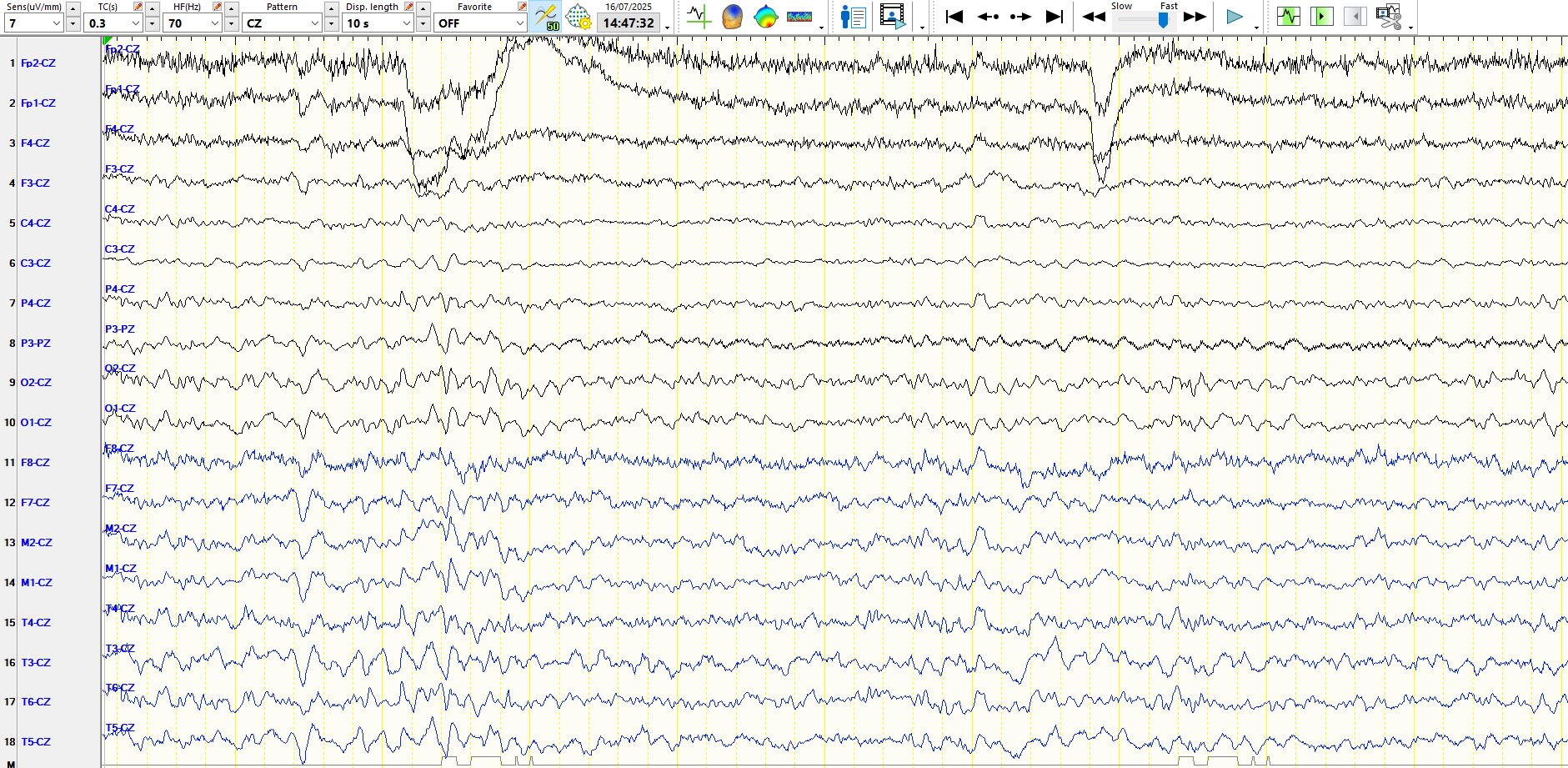Select the next Pattern with down arrow
The height and width of the screenshot is (768, 1568).
tap(332, 23)
